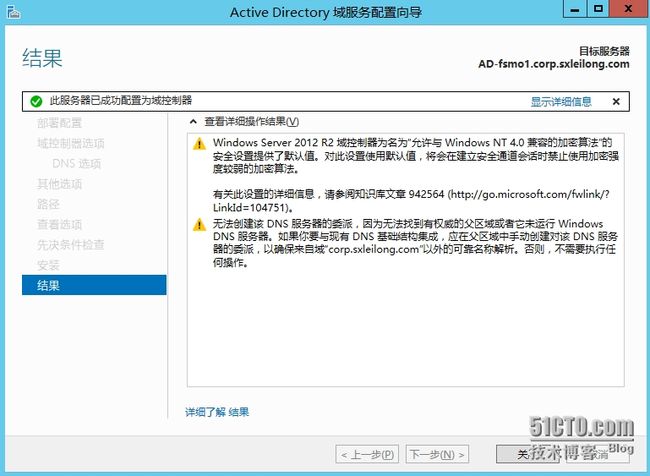Select the 查看选项 step

59,225
